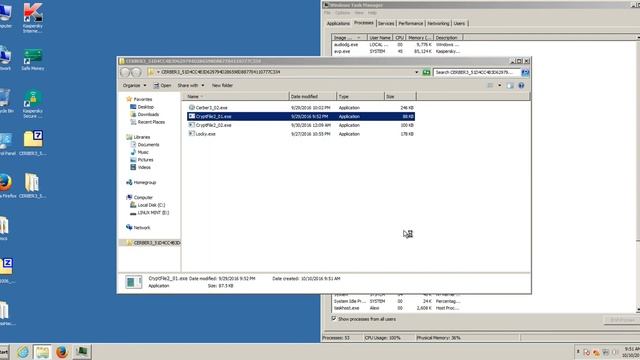The width and height of the screenshot is (640, 360).
Task: Toggle the preview pane icon in Explorer
Action: 510,85
